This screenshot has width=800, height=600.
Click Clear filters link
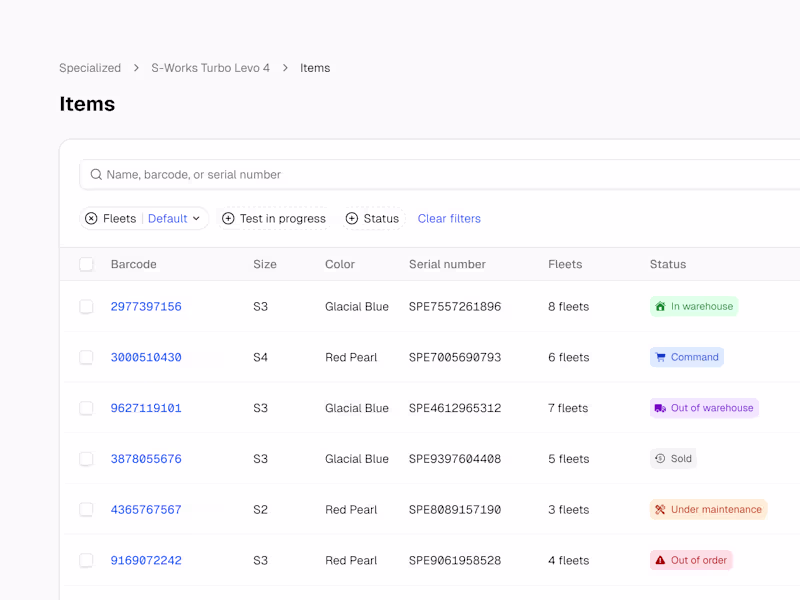click(x=449, y=219)
